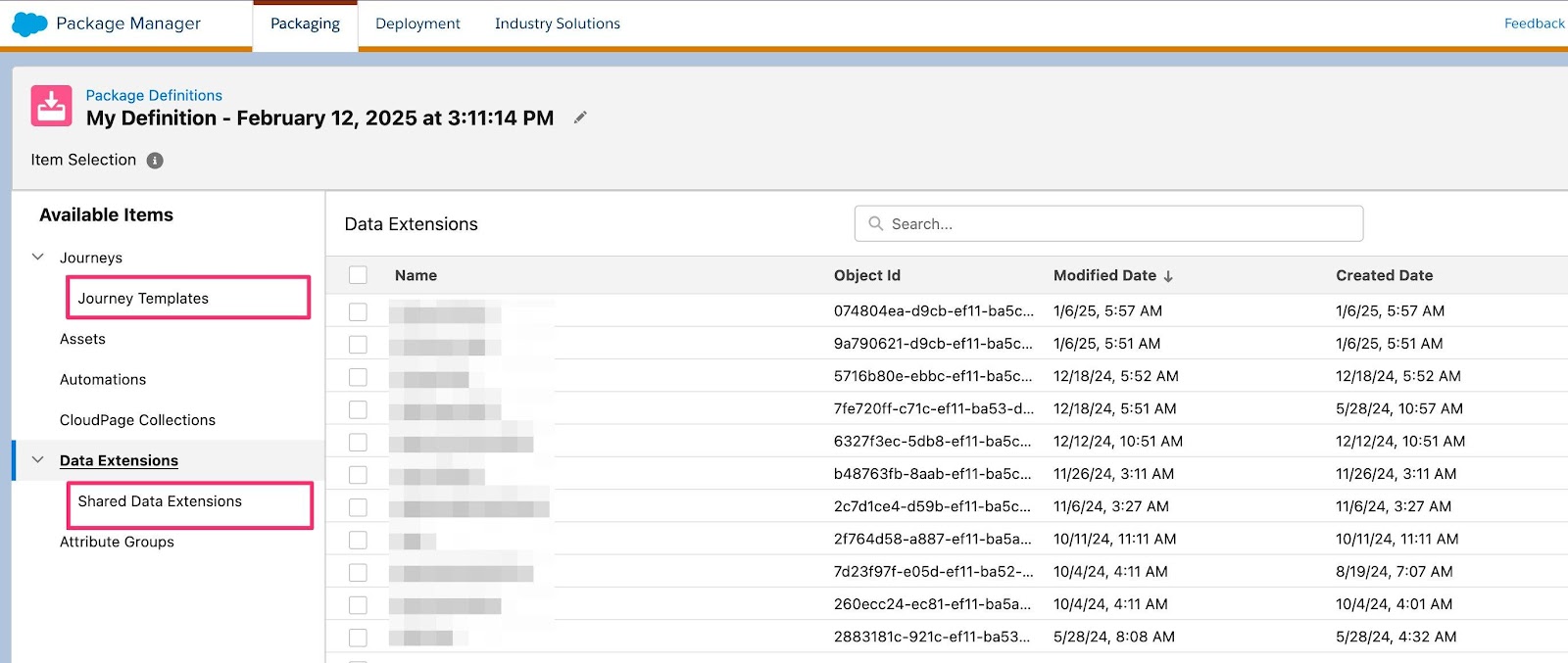Screen dimensions: 1568x663
Task: Sort by the Created Date column header
Action: coord(1384,275)
